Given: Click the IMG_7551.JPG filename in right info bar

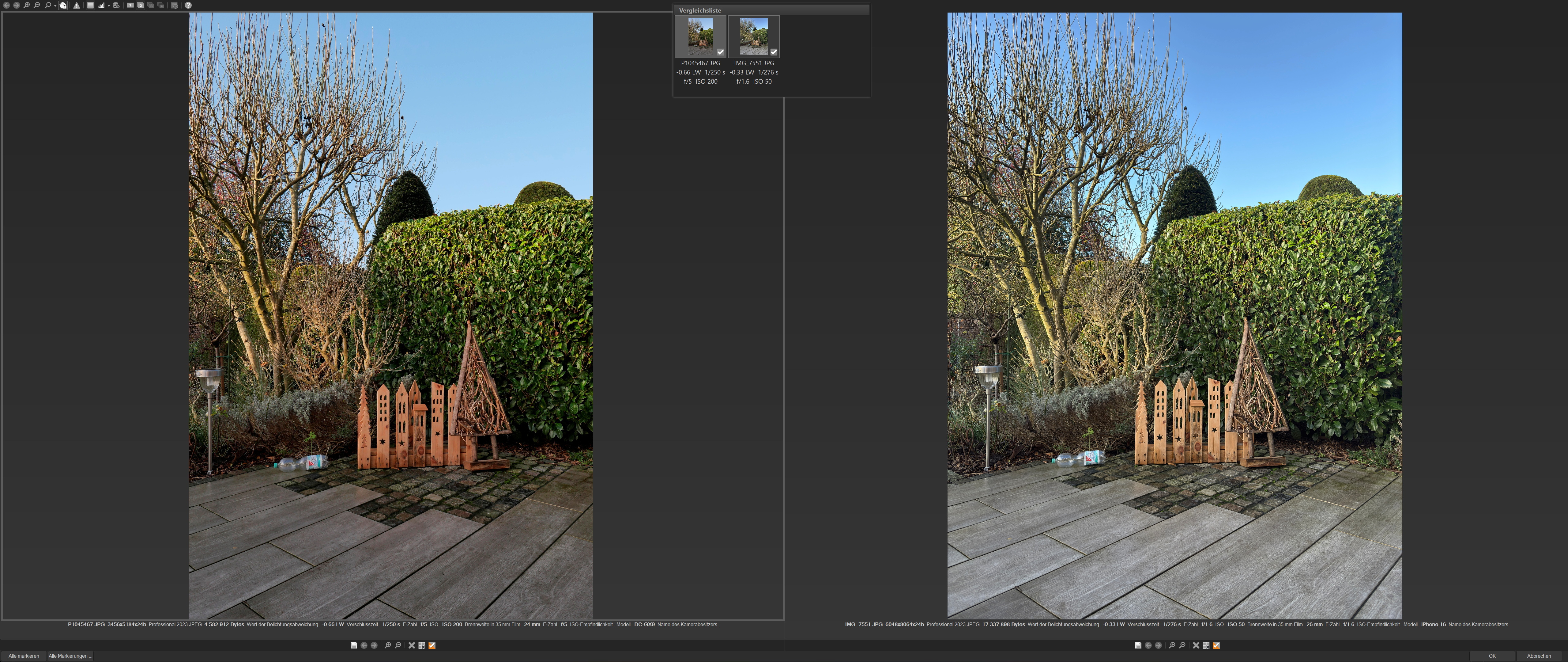Looking at the screenshot, I should click(x=864, y=624).
